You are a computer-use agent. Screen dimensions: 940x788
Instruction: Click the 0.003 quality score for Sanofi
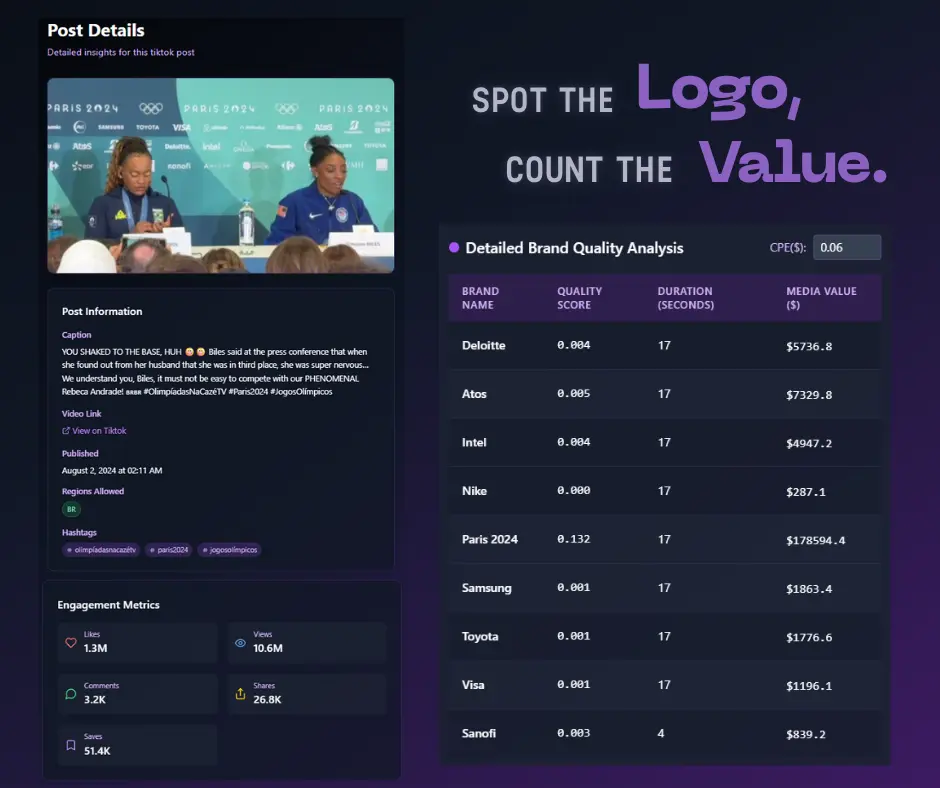click(x=573, y=733)
